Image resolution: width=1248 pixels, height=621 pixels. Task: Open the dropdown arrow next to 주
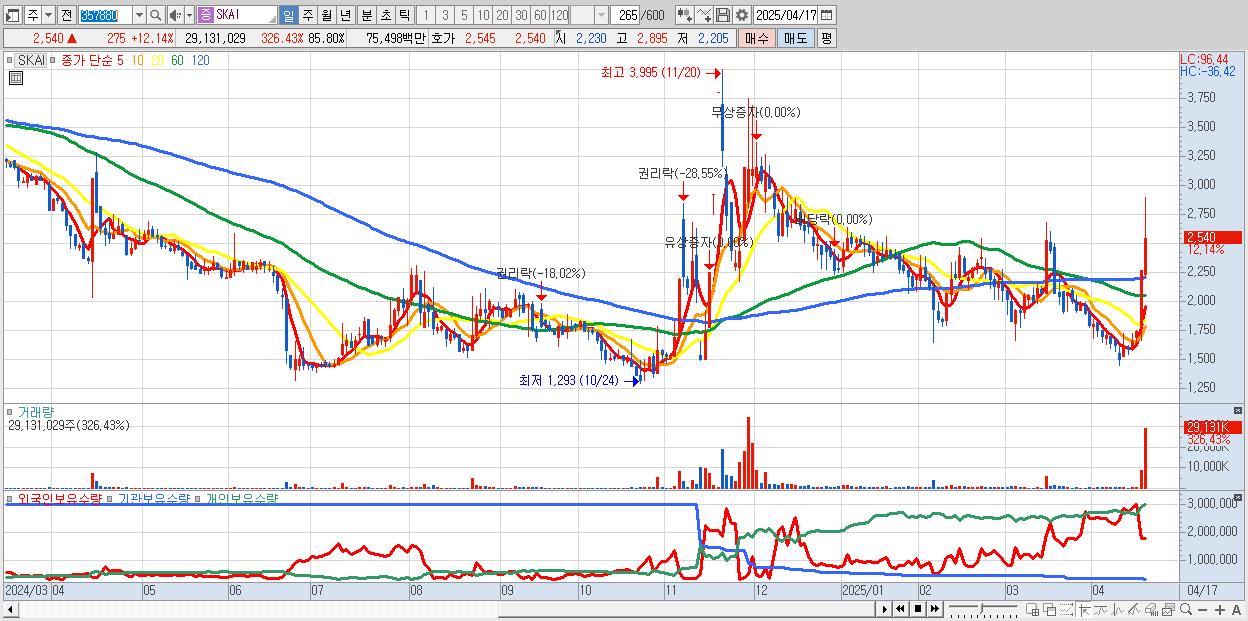(x=48, y=15)
